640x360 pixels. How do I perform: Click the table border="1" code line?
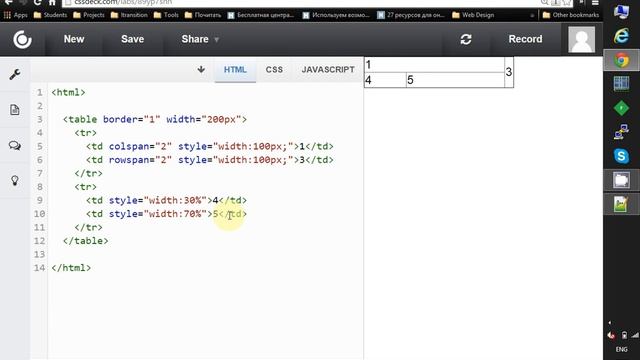(x=155, y=119)
